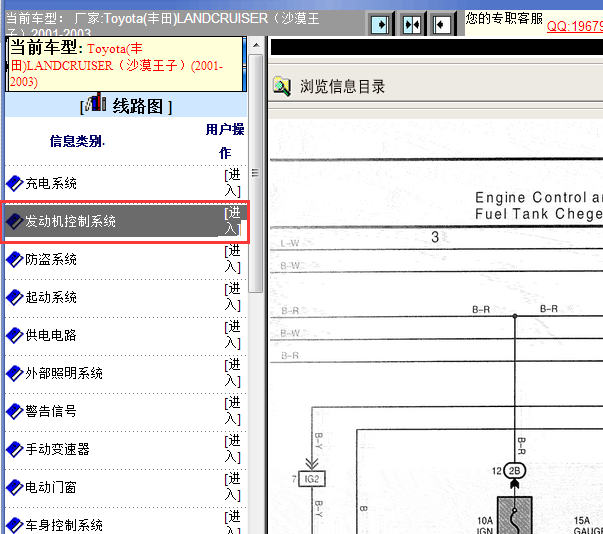Click the middle split-panel layout icon
This screenshot has width=603, height=534.
(412, 25)
